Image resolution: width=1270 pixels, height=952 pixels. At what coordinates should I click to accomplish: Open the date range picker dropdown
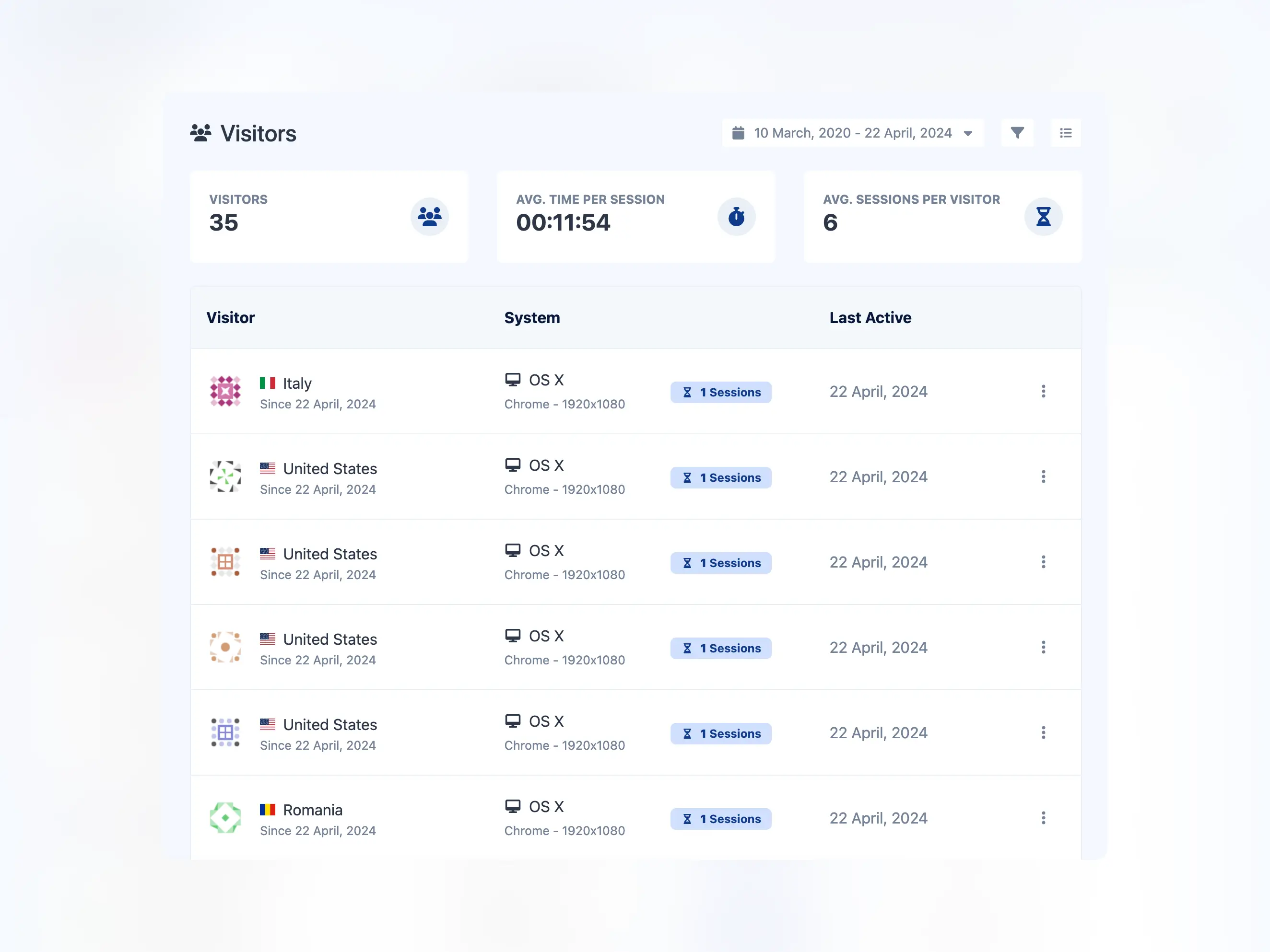coord(969,133)
